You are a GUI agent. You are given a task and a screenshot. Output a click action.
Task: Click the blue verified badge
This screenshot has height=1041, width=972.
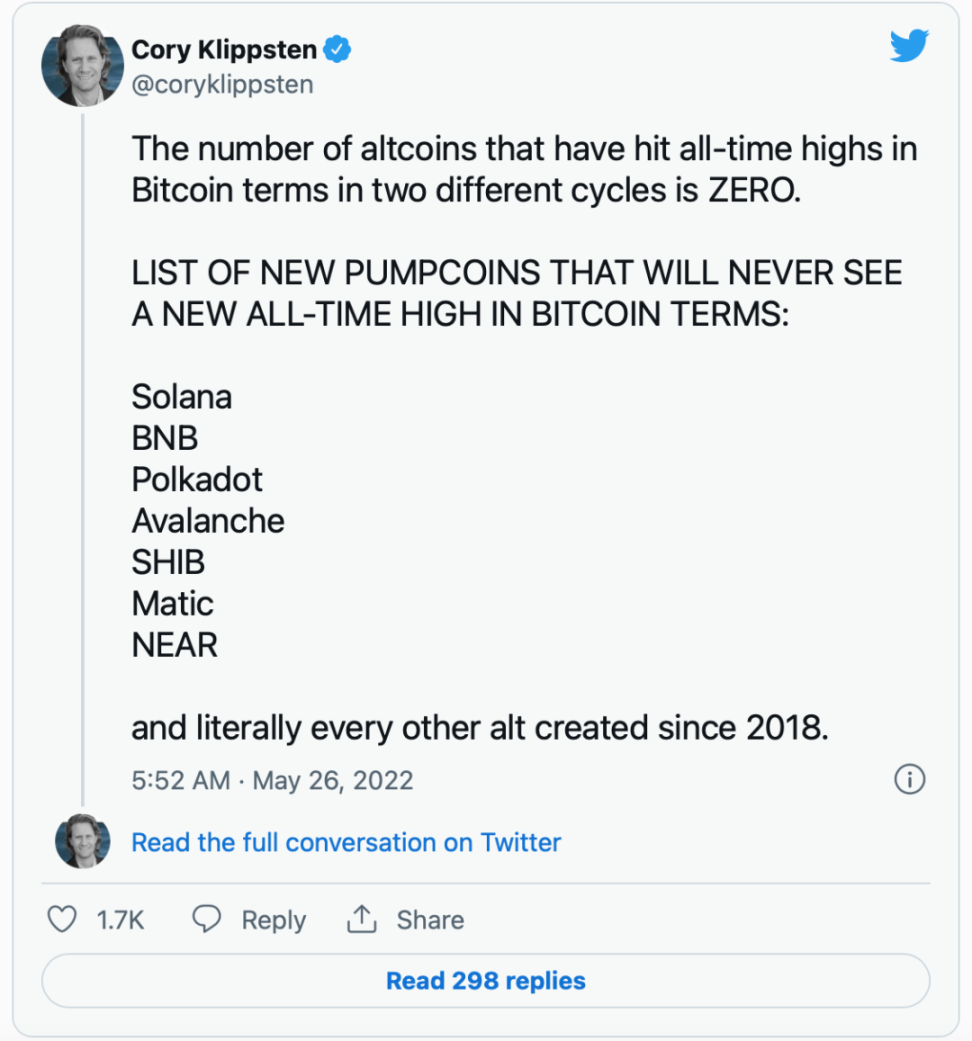pos(338,49)
